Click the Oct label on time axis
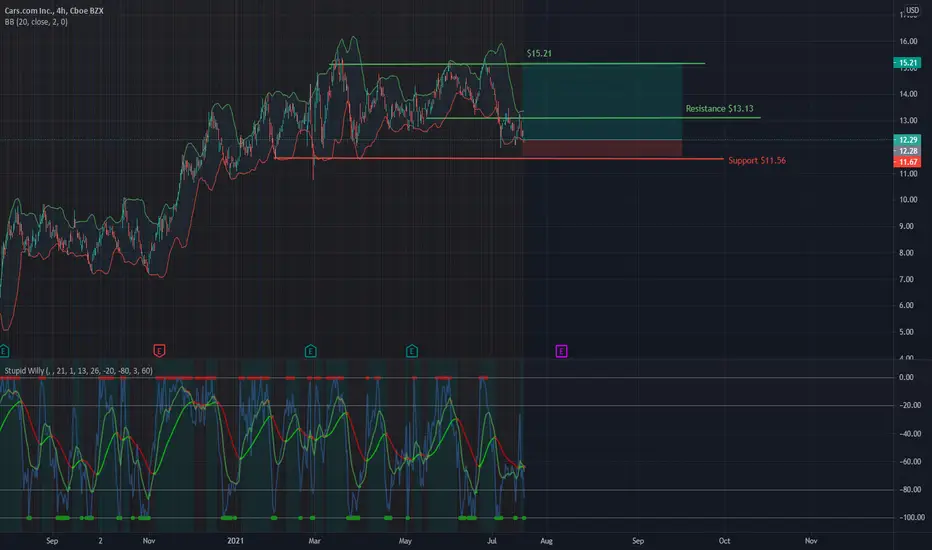Image resolution: width=932 pixels, height=550 pixels. click(725, 541)
